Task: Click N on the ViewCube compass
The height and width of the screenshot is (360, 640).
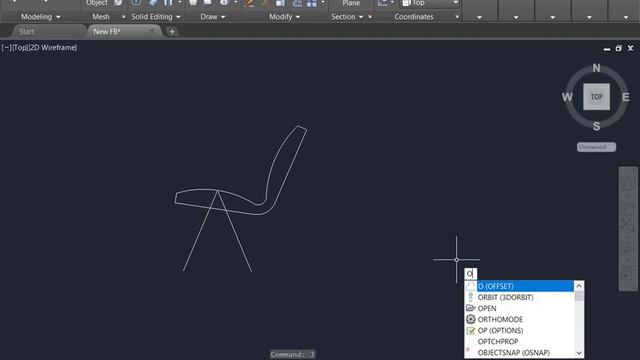Action: (596, 68)
